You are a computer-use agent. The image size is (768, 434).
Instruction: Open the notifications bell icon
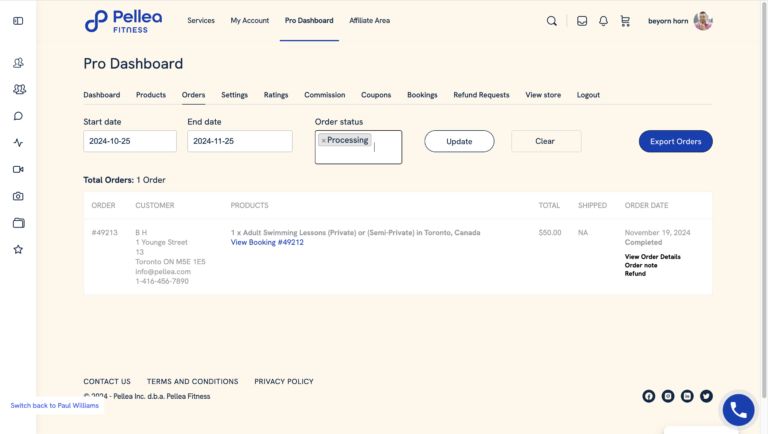click(x=603, y=21)
